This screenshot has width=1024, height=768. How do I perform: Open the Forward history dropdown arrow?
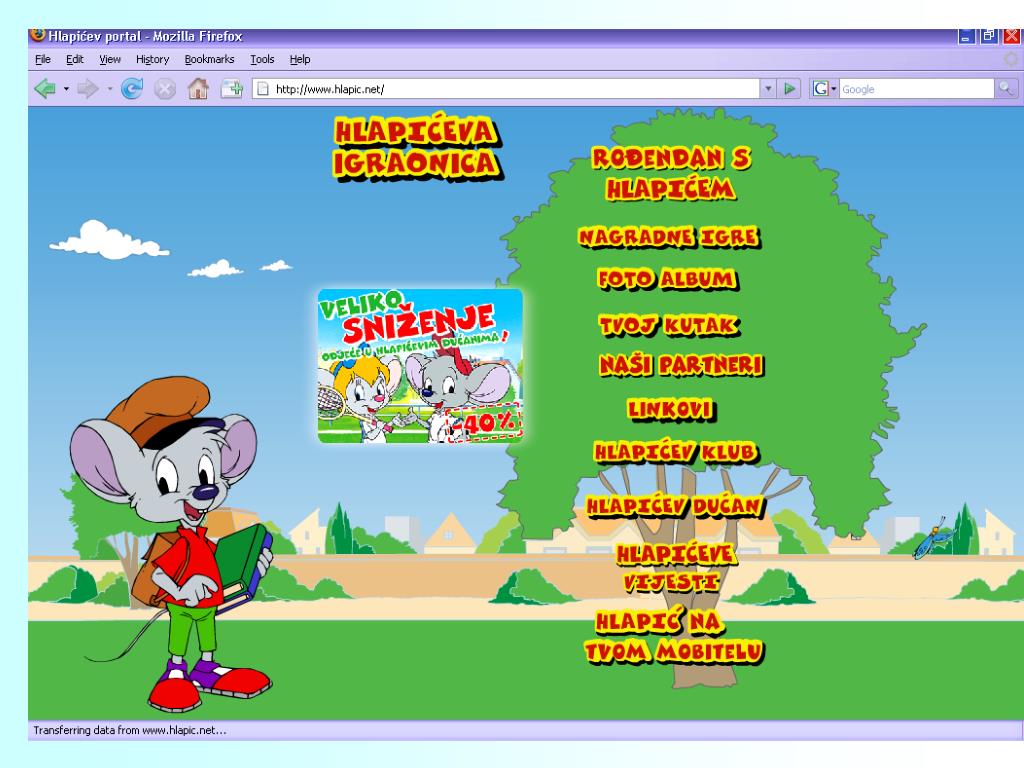tap(110, 88)
